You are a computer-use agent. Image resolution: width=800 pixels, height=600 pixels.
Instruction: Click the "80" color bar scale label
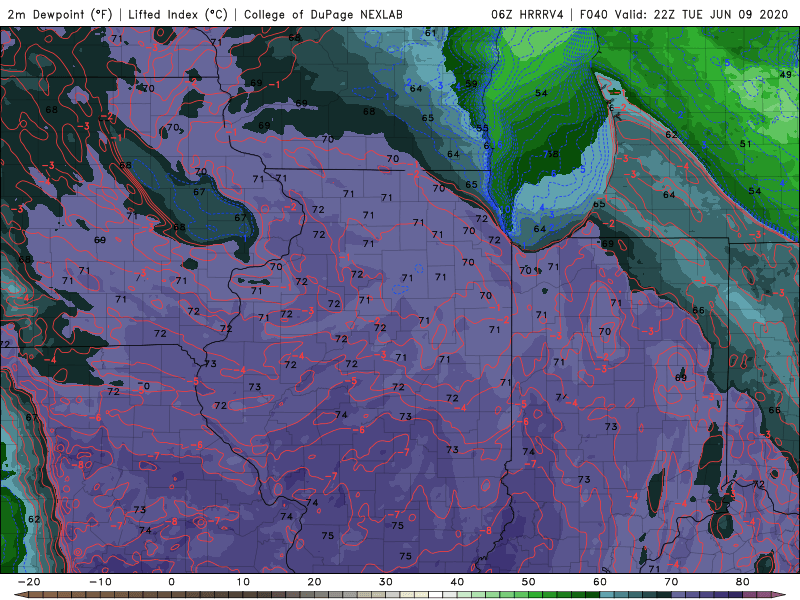[x=743, y=582]
